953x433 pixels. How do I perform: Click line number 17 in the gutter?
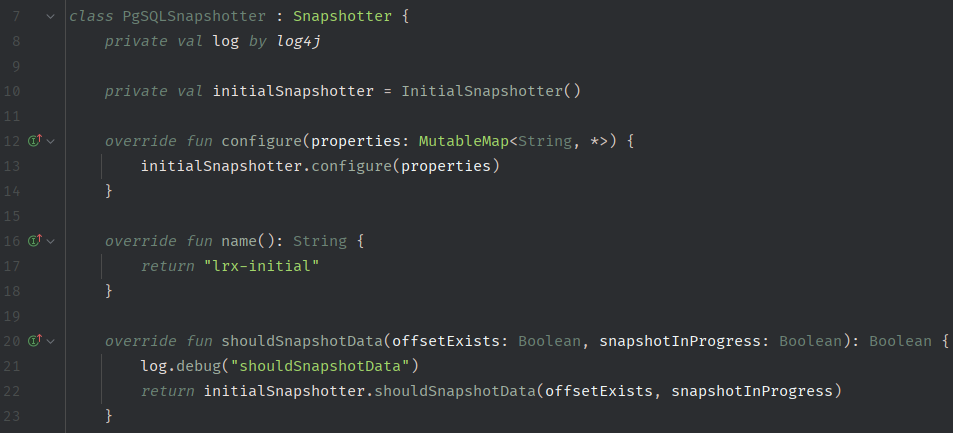13,266
